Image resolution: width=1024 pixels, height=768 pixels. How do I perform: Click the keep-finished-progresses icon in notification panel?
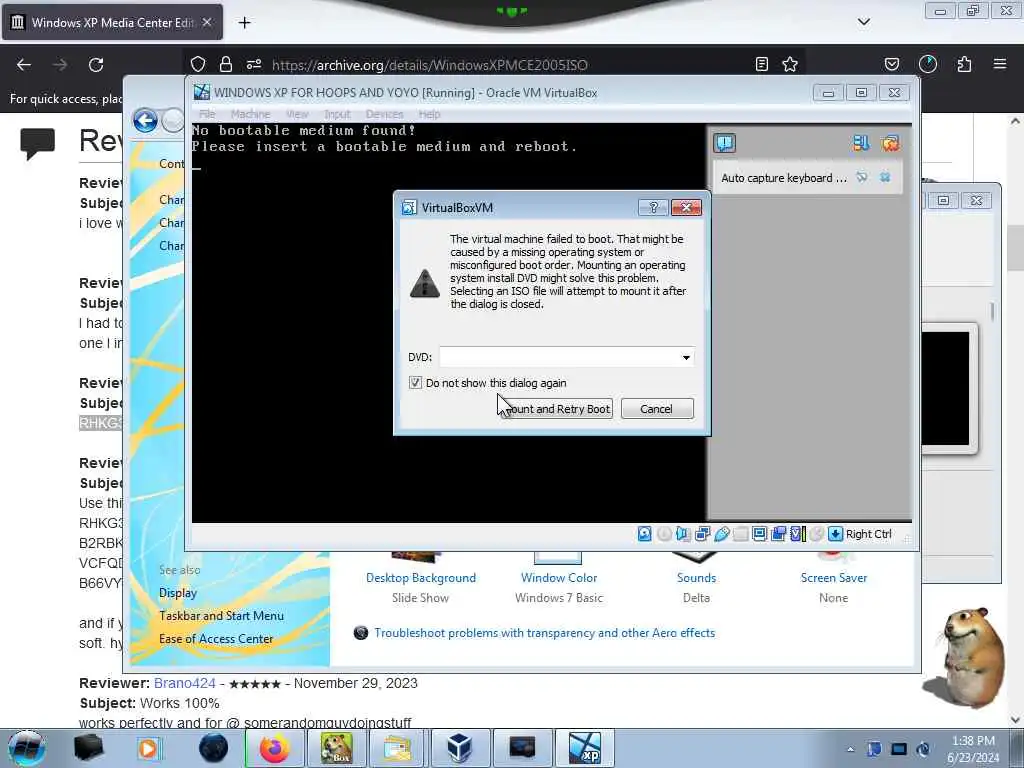tap(861, 143)
